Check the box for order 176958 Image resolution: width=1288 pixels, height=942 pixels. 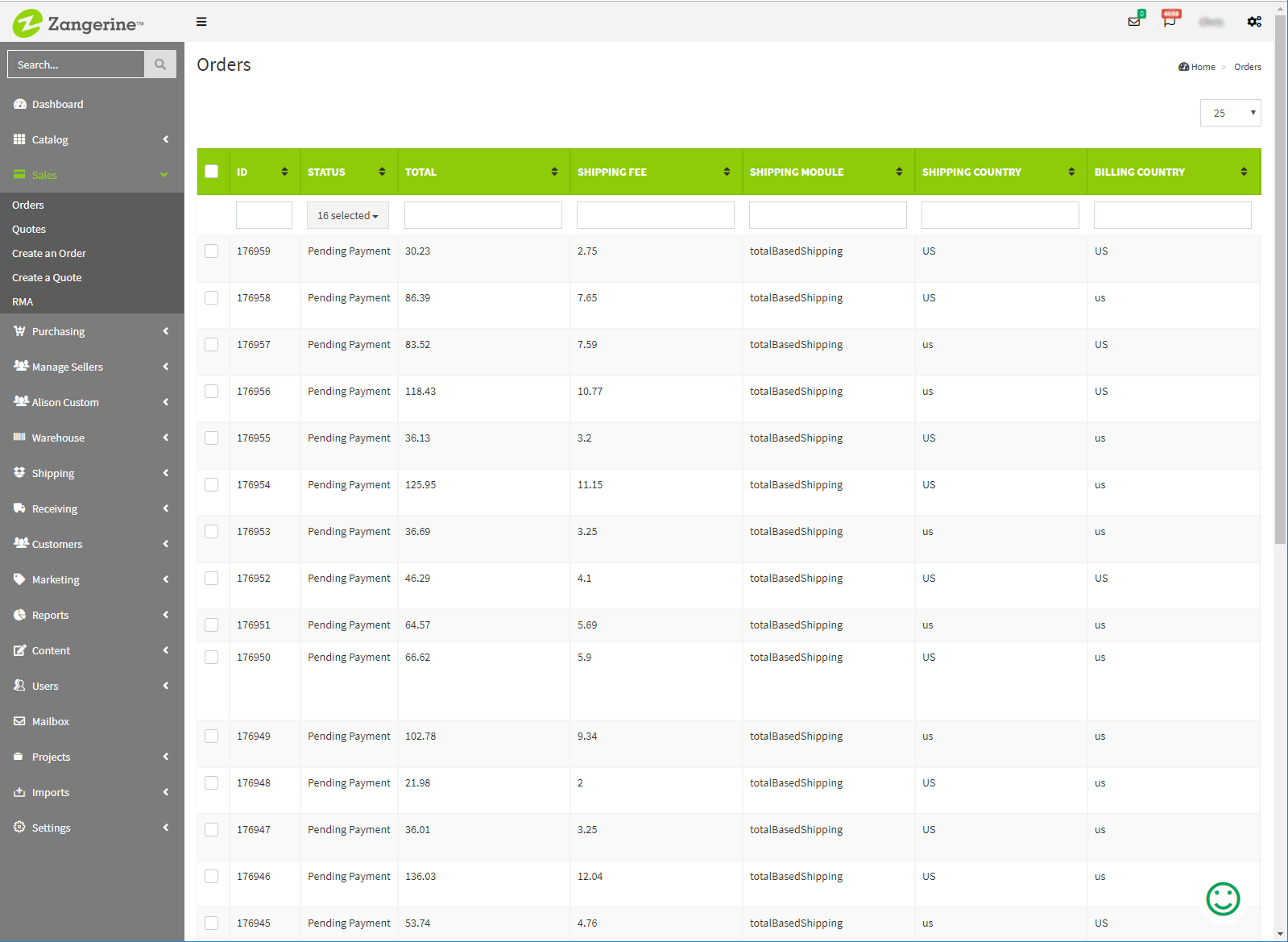click(x=212, y=297)
